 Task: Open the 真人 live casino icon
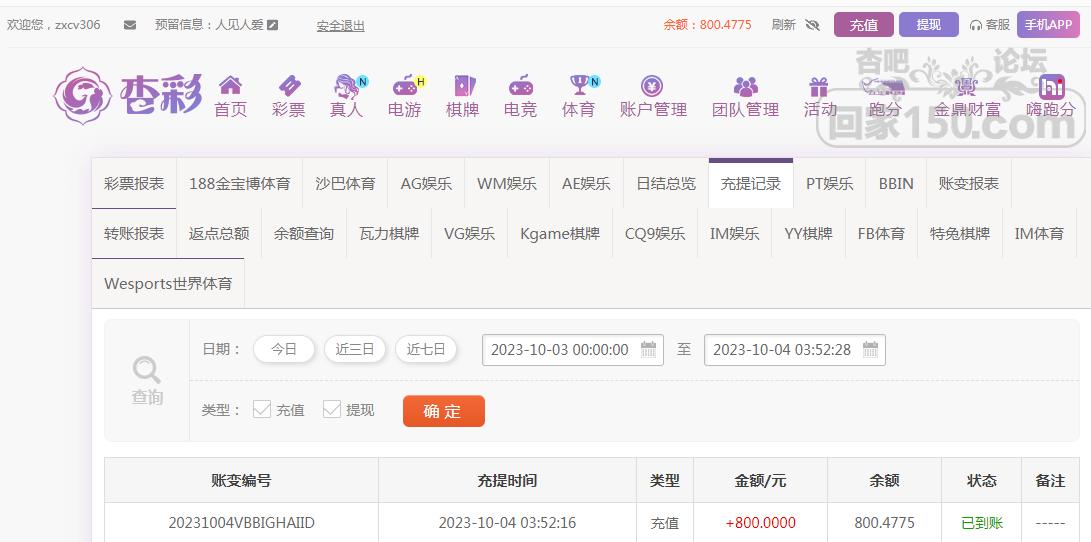347,86
